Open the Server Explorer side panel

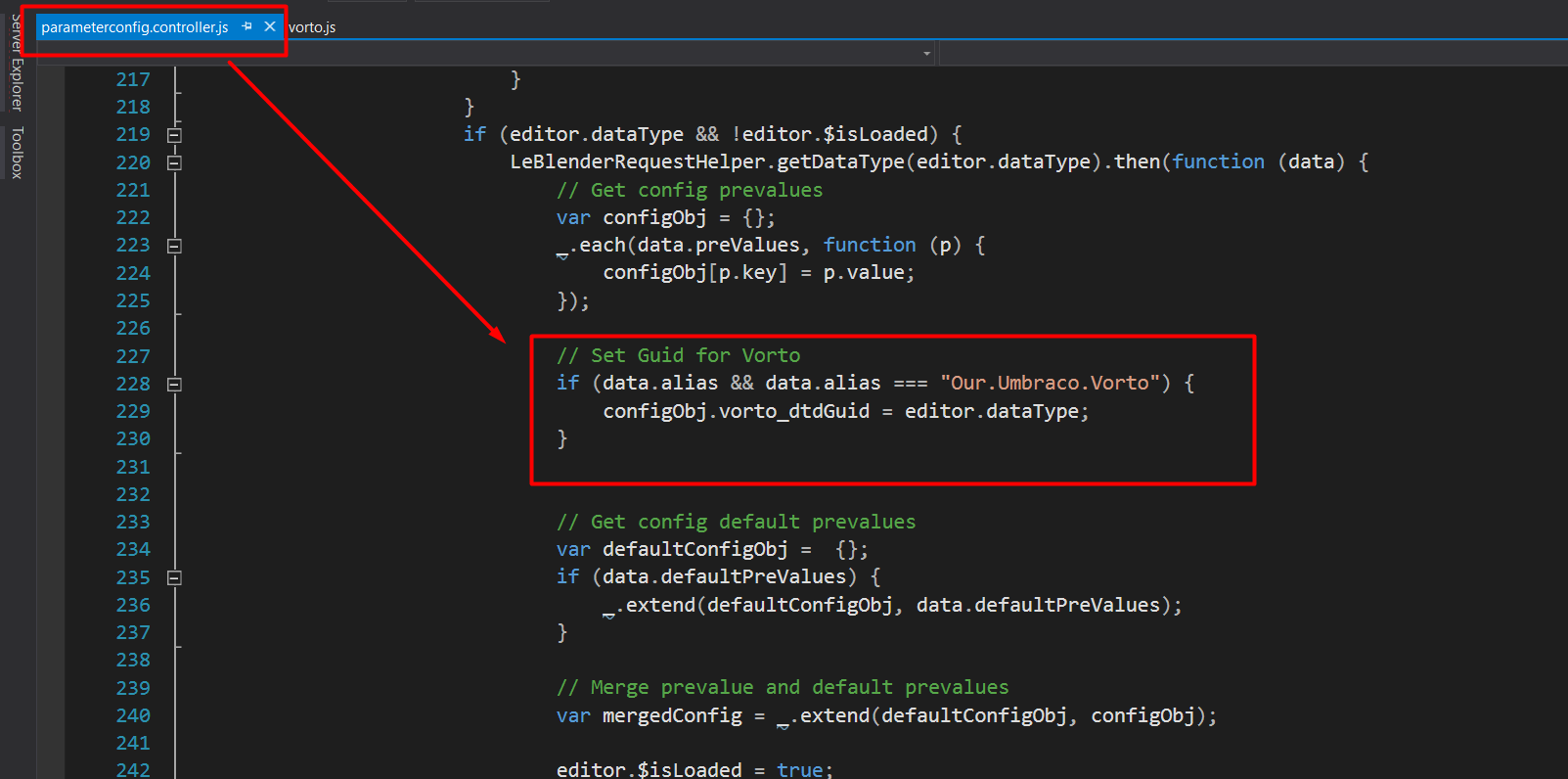[17, 62]
